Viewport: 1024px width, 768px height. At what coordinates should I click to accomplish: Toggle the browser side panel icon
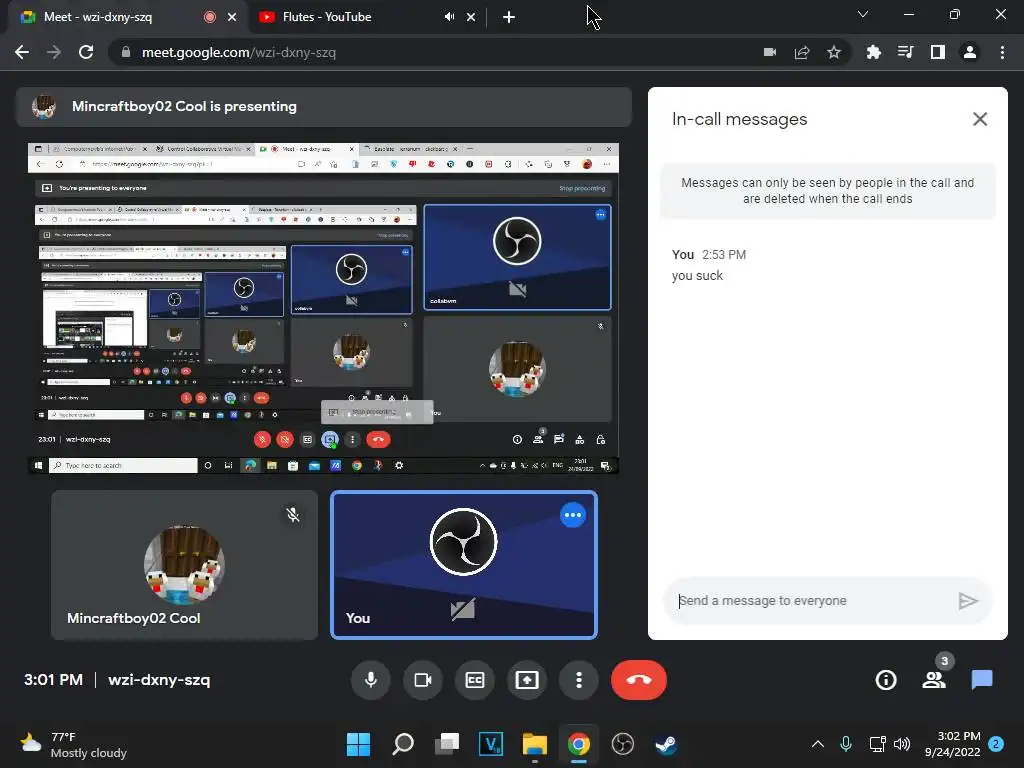tap(938, 52)
